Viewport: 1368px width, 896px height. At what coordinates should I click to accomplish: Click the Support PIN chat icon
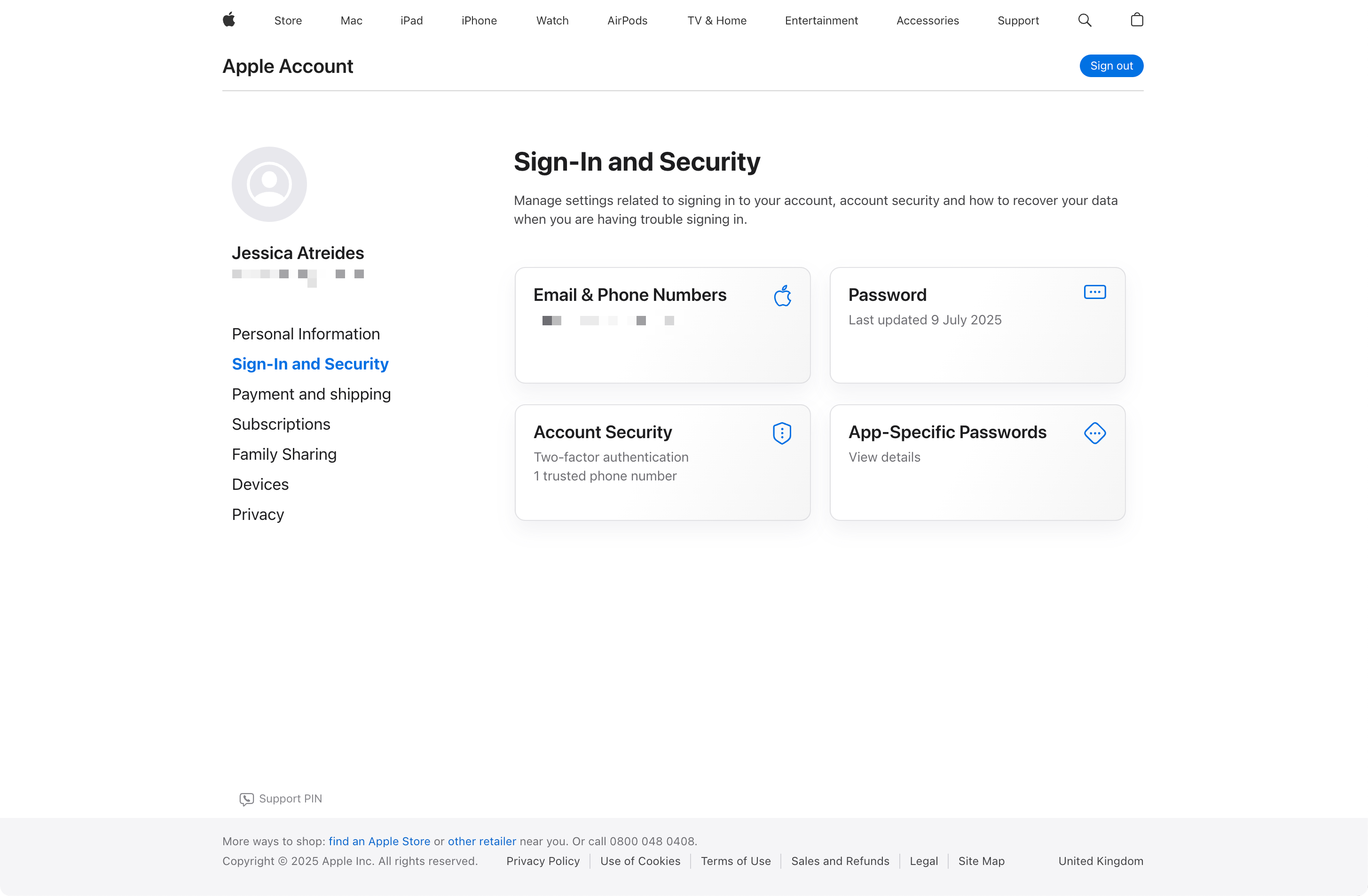click(x=247, y=799)
